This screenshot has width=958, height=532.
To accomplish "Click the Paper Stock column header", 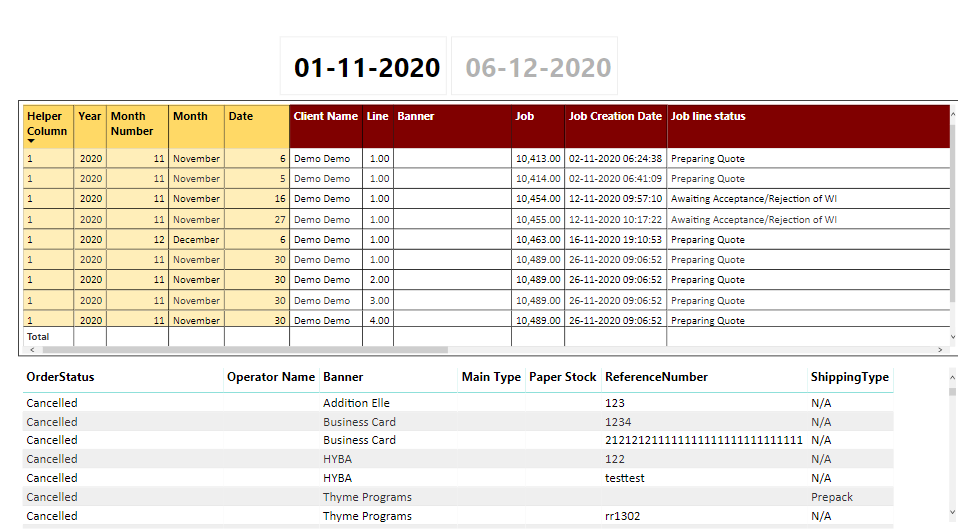I will [x=563, y=377].
